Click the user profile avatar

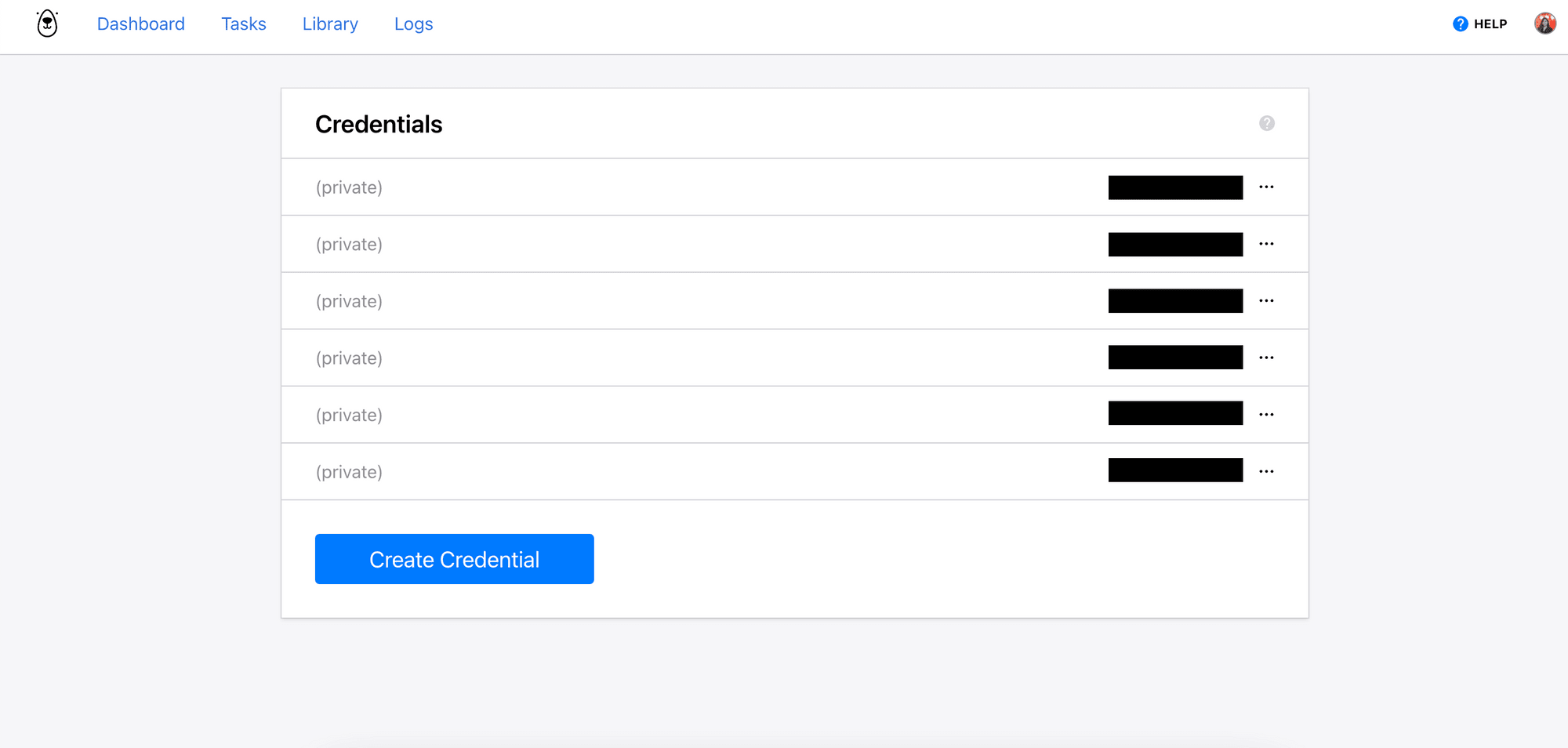pos(1544,23)
